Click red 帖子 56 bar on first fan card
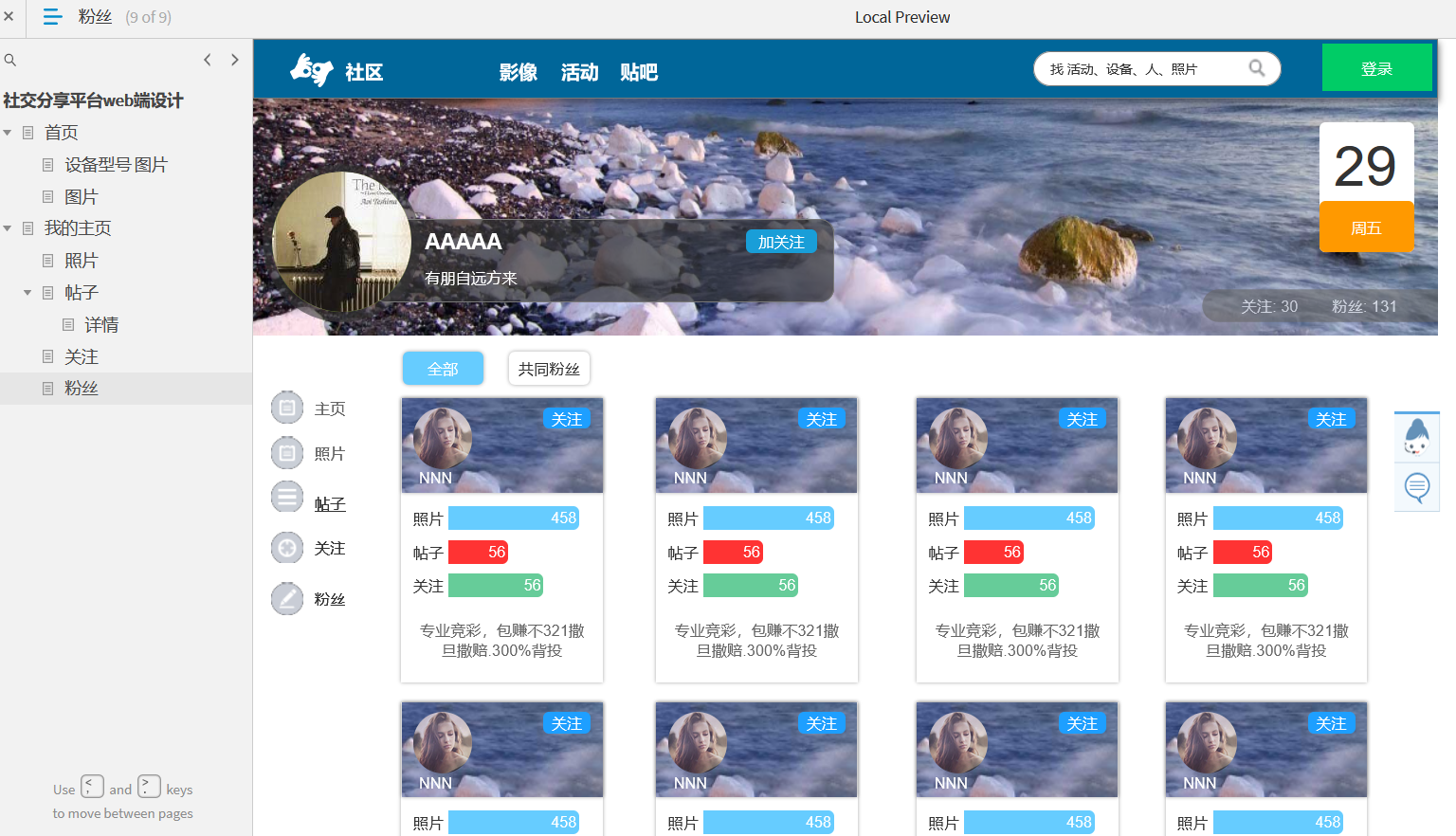The height and width of the screenshot is (836, 1456). click(479, 552)
